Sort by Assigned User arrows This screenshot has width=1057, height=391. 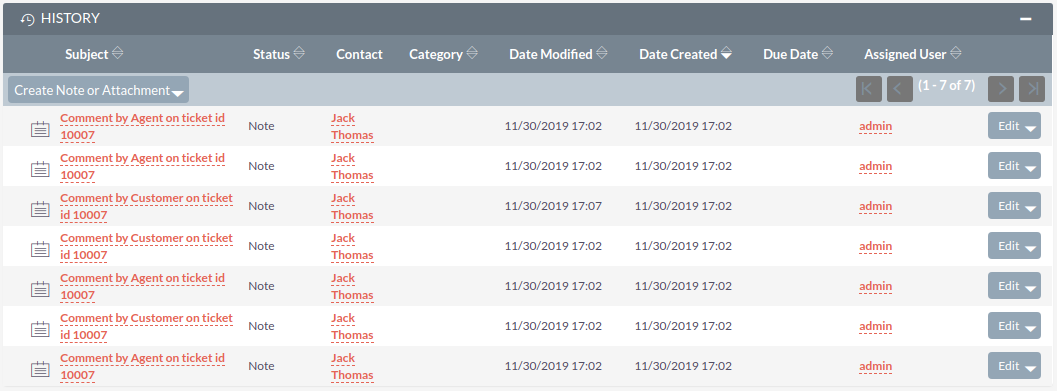click(x=955, y=53)
